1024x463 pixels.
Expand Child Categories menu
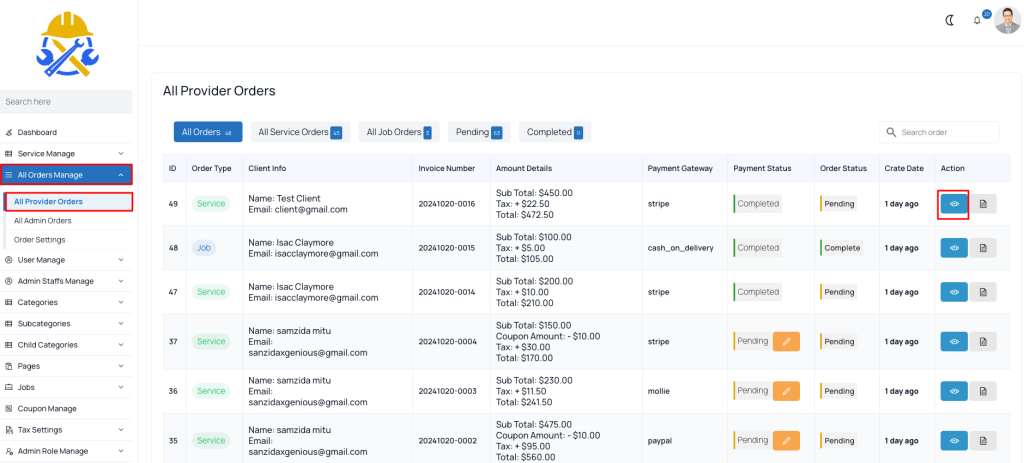tap(66, 345)
